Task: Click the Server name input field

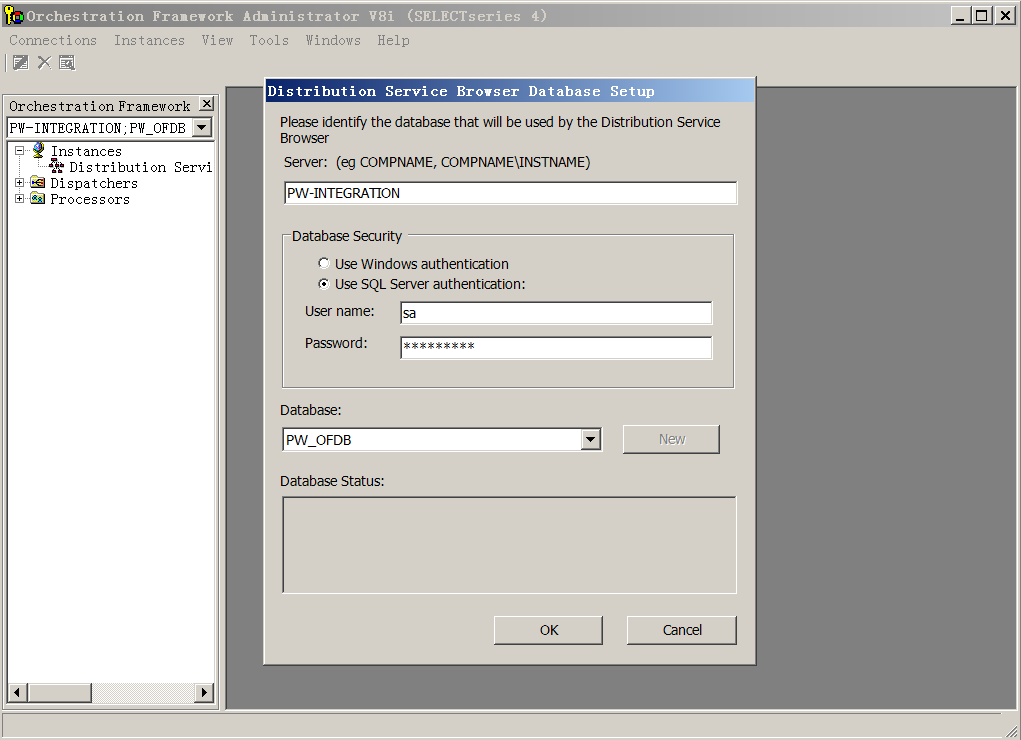Action: (510, 193)
